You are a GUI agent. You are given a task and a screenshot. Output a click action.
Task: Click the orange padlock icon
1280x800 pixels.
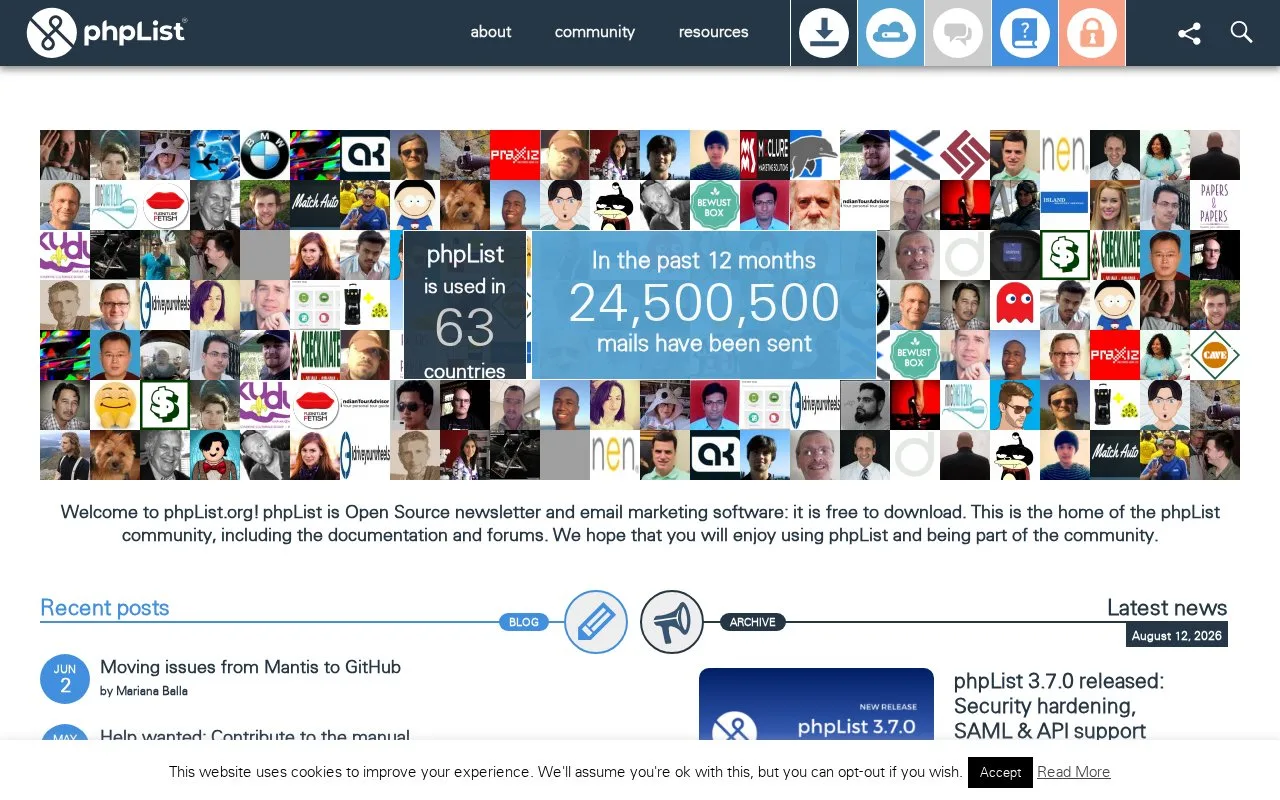click(x=1092, y=33)
